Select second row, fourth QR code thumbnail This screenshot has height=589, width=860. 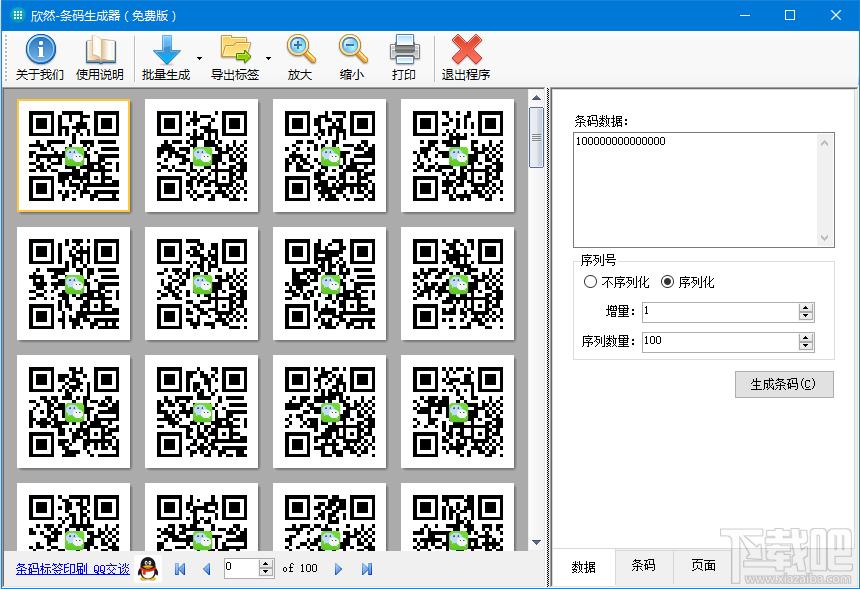(458, 284)
